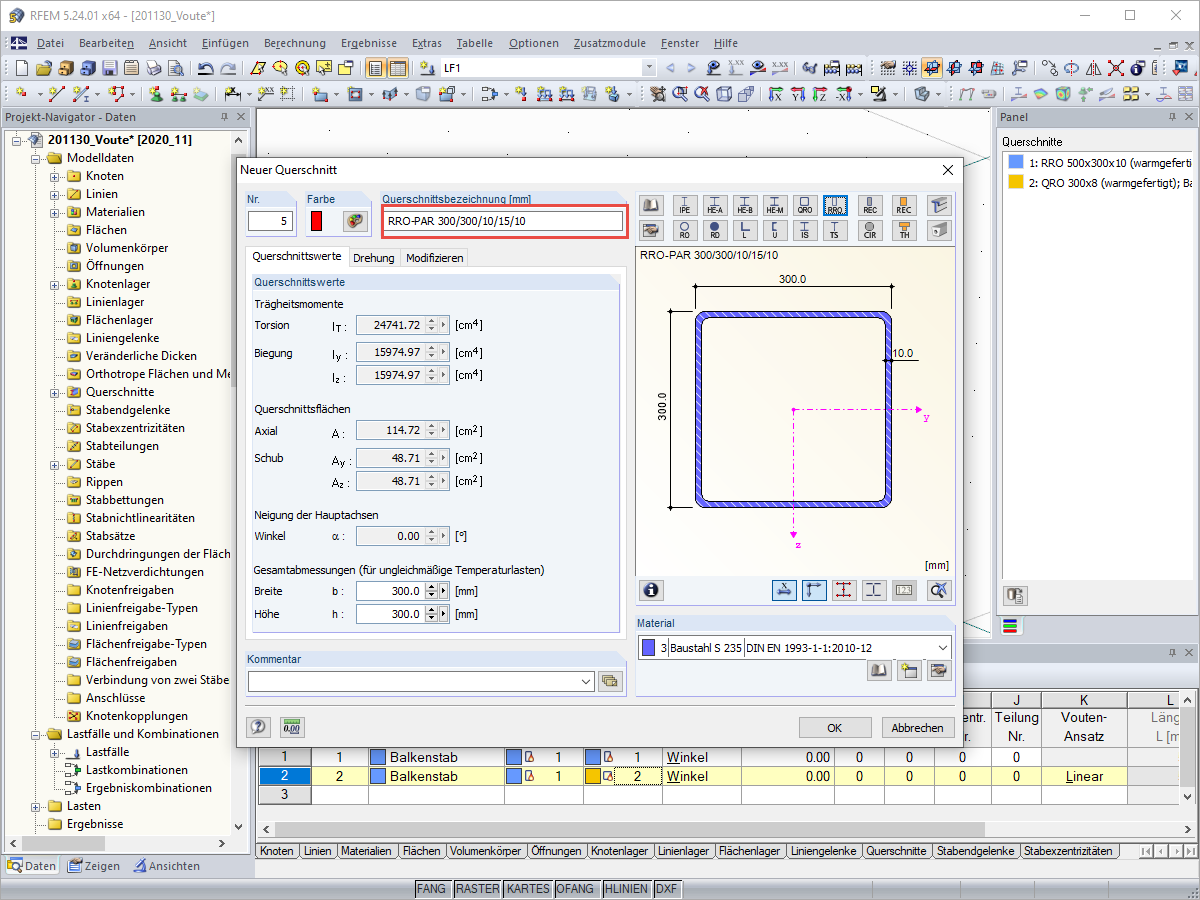Collapse the Modelldaten tree node
Screen dimensions: 1200x900
37,158
